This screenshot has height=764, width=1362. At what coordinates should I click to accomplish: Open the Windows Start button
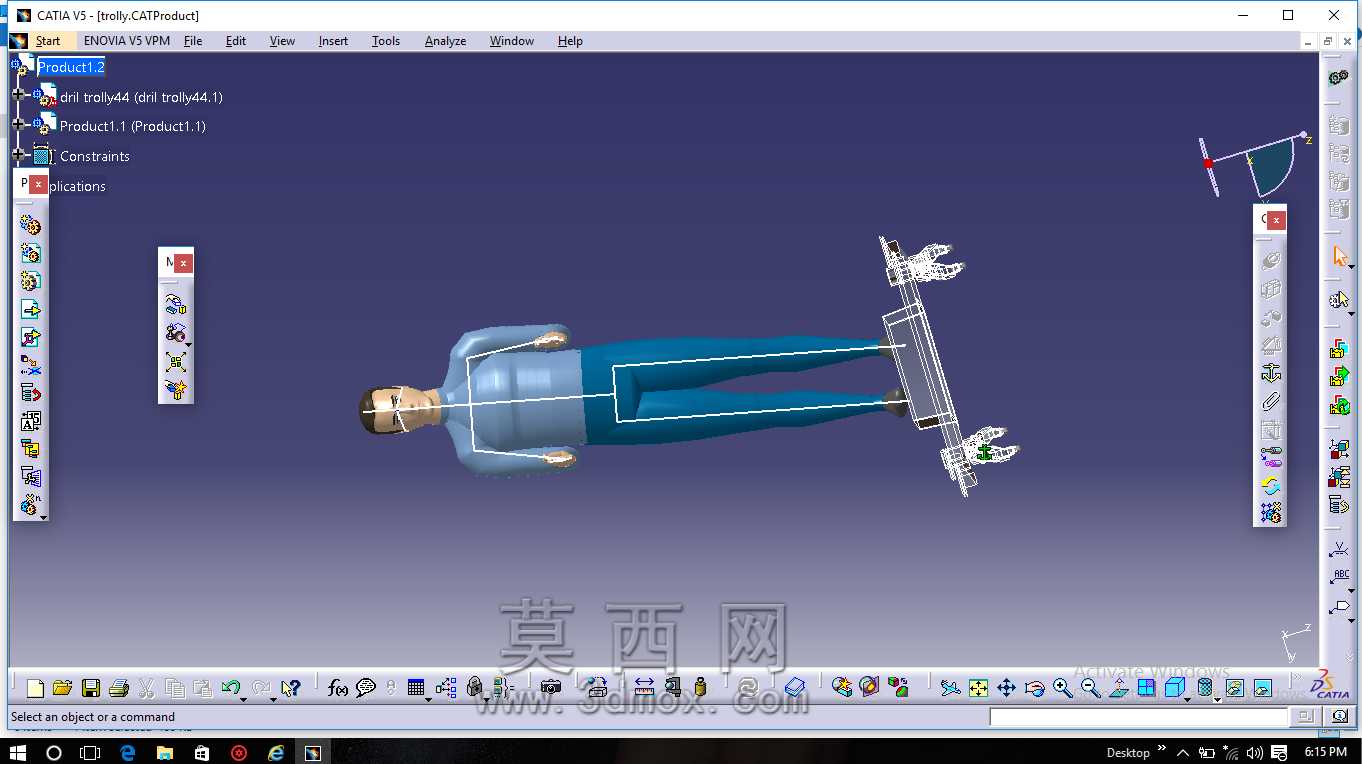point(18,752)
